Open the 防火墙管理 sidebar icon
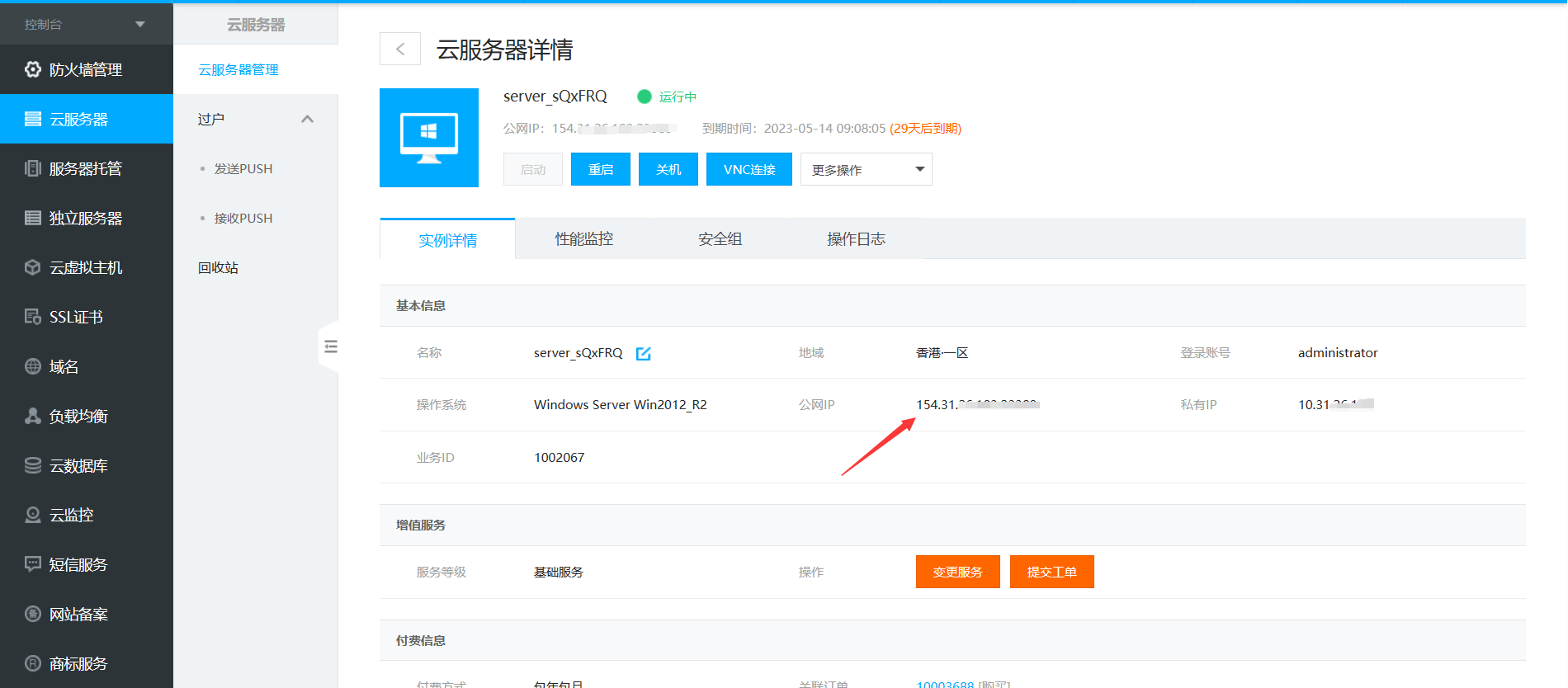 coord(33,69)
